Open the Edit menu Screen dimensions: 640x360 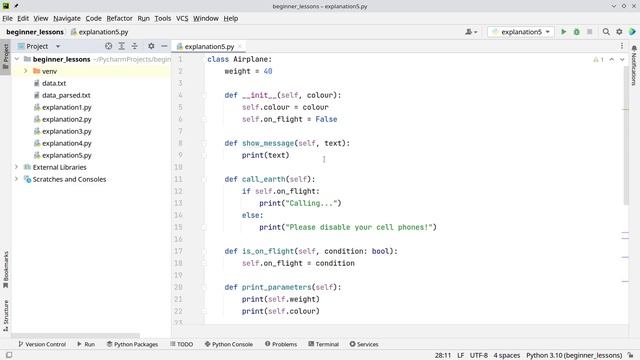(x=23, y=18)
